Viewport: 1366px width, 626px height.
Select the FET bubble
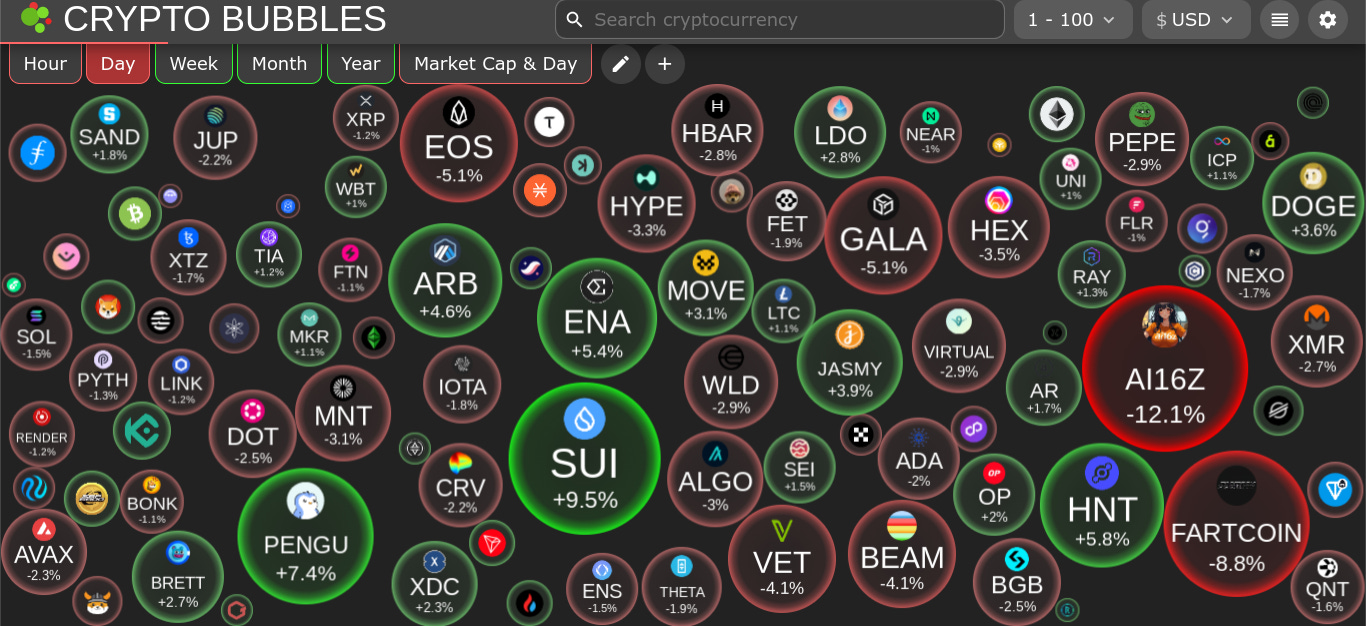tap(786, 220)
